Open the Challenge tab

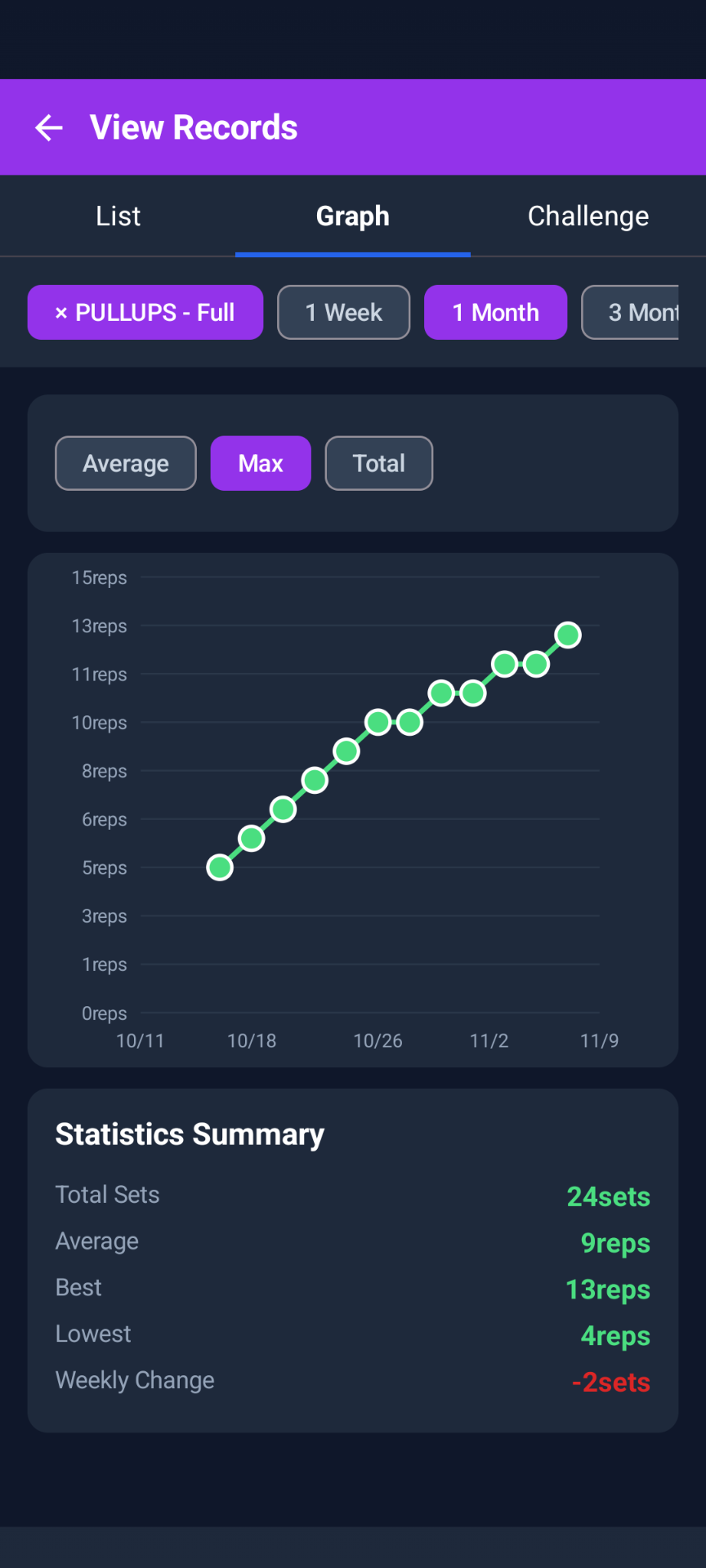[x=588, y=216]
